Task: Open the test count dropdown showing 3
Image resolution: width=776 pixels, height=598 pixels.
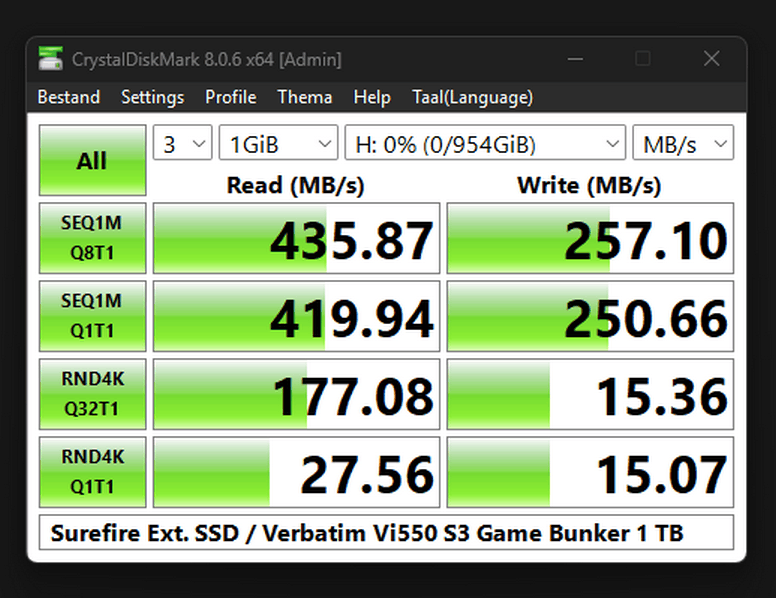Action: (183, 143)
